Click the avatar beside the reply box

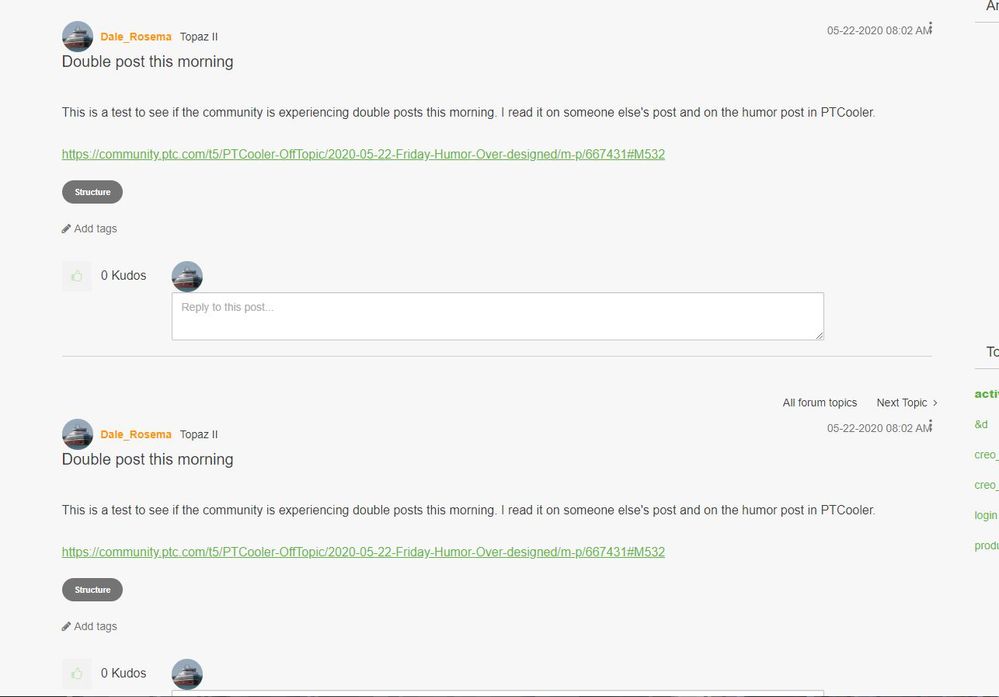click(187, 277)
